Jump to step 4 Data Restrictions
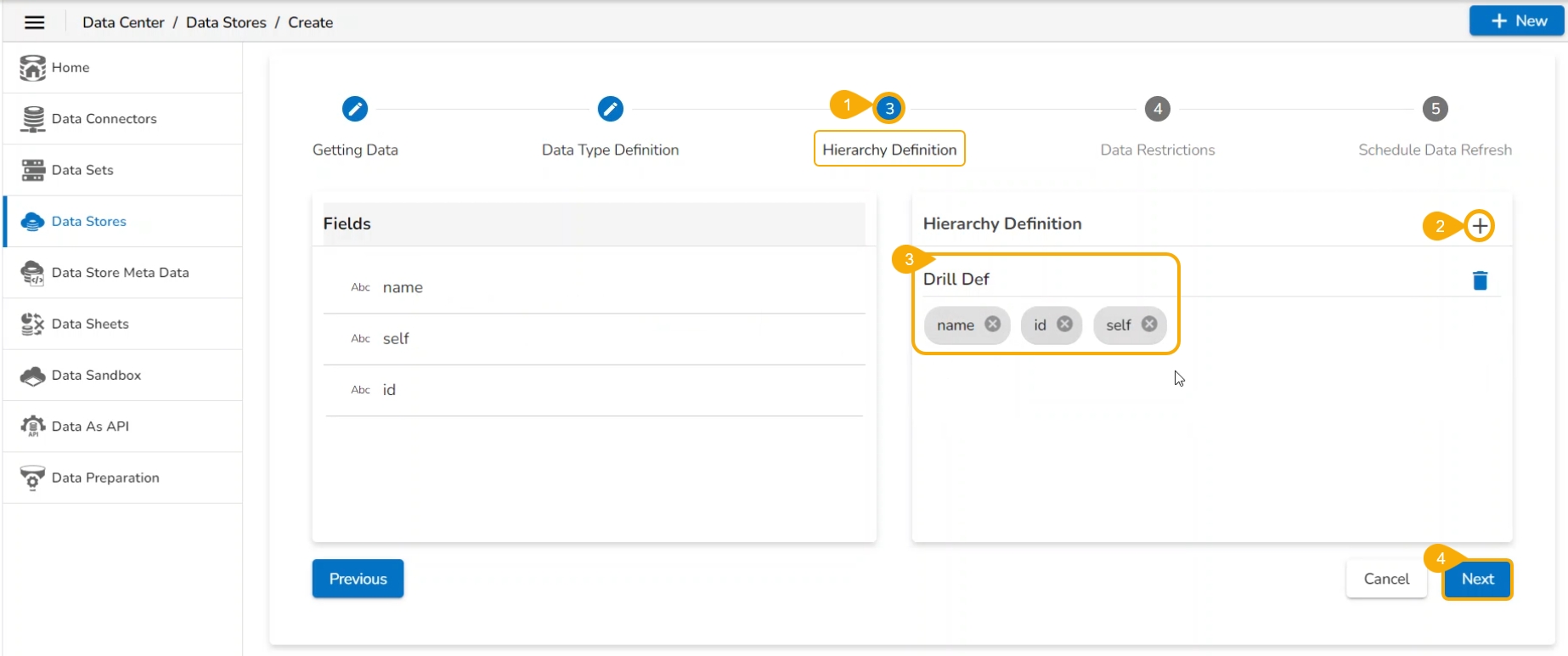The image size is (1568, 656). tap(1157, 109)
